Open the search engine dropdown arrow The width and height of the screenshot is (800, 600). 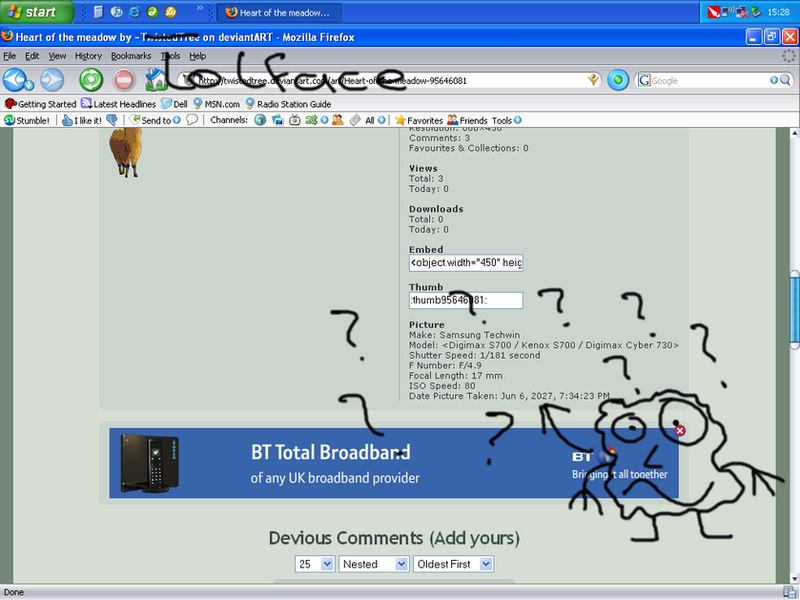point(773,80)
